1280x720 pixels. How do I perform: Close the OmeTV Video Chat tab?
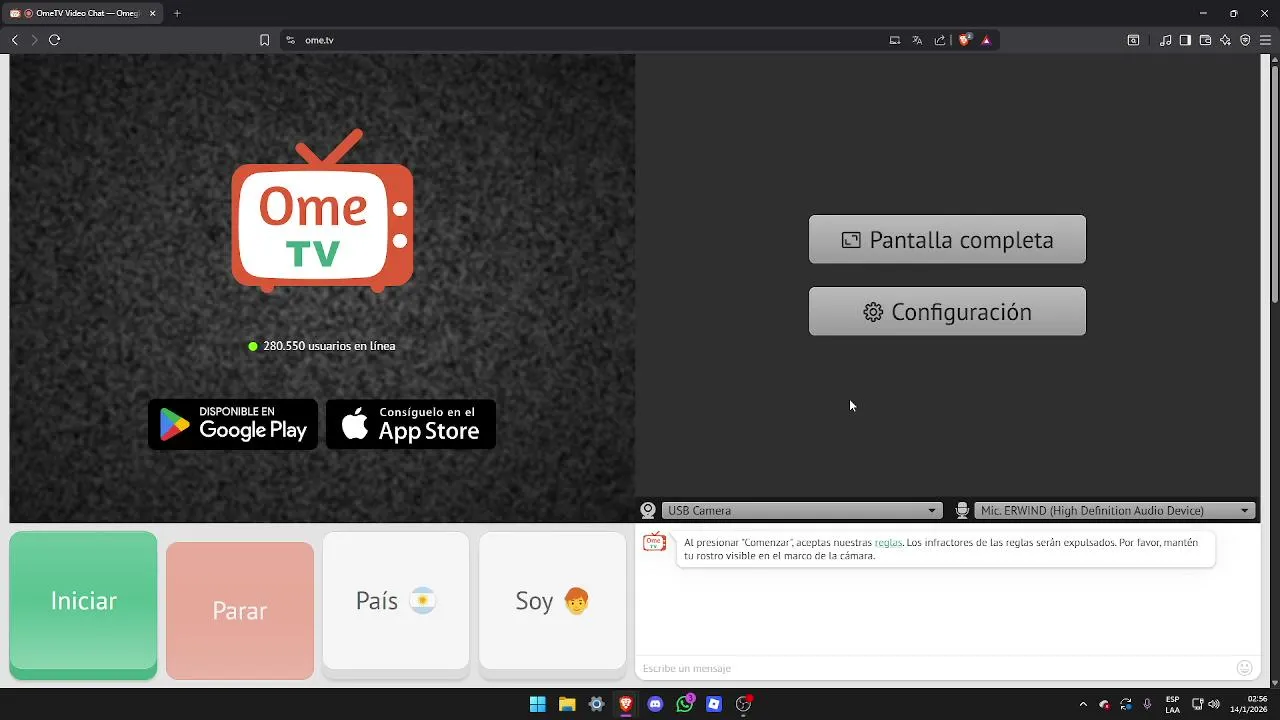pyautogui.click(x=153, y=13)
